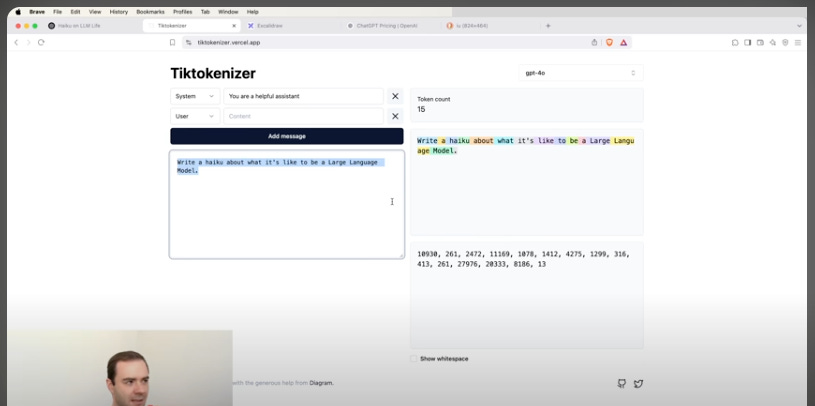Click token ID 27976 in the ID list

pos(460,265)
